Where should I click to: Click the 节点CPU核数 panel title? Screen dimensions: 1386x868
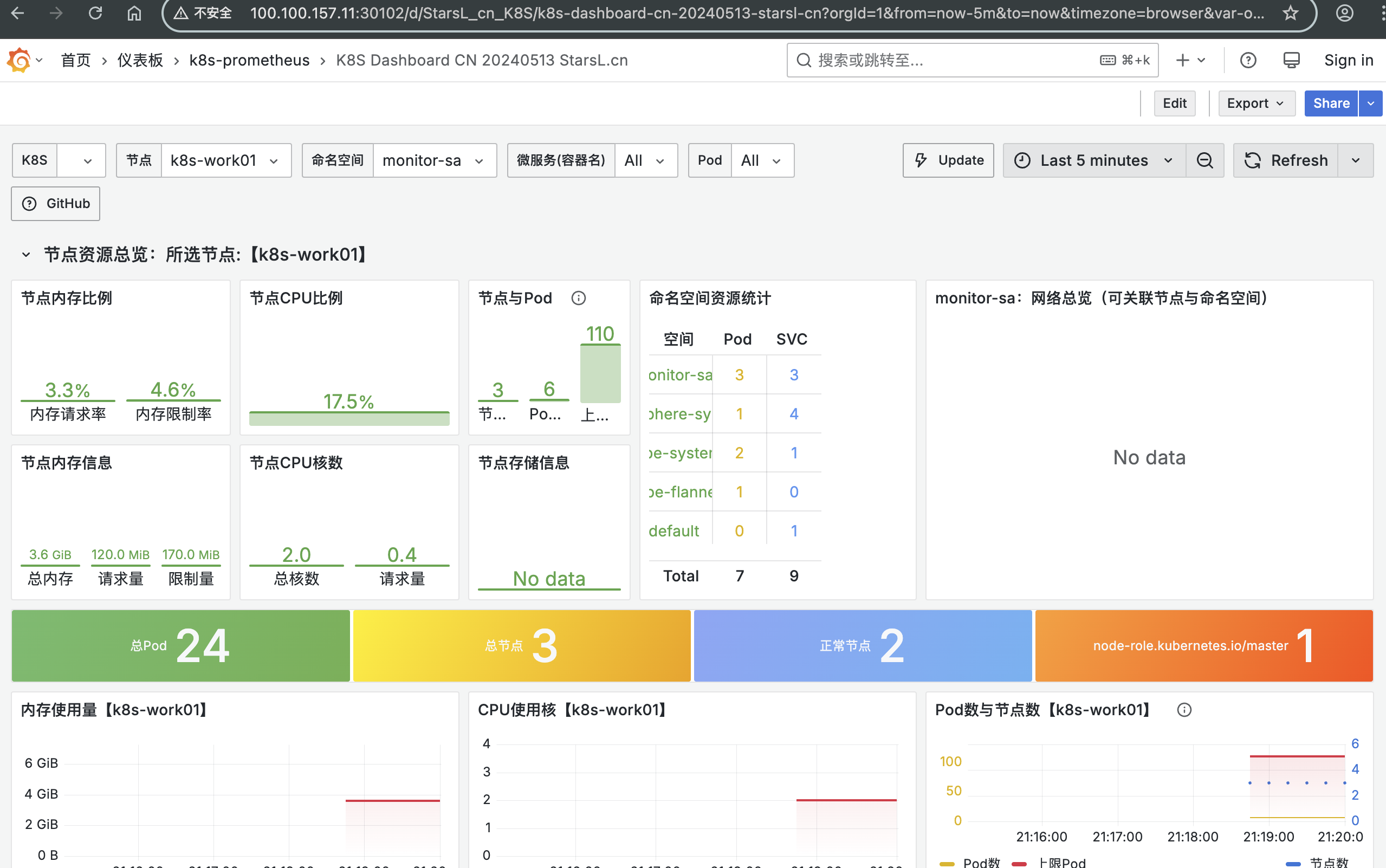[x=296, y=463]
